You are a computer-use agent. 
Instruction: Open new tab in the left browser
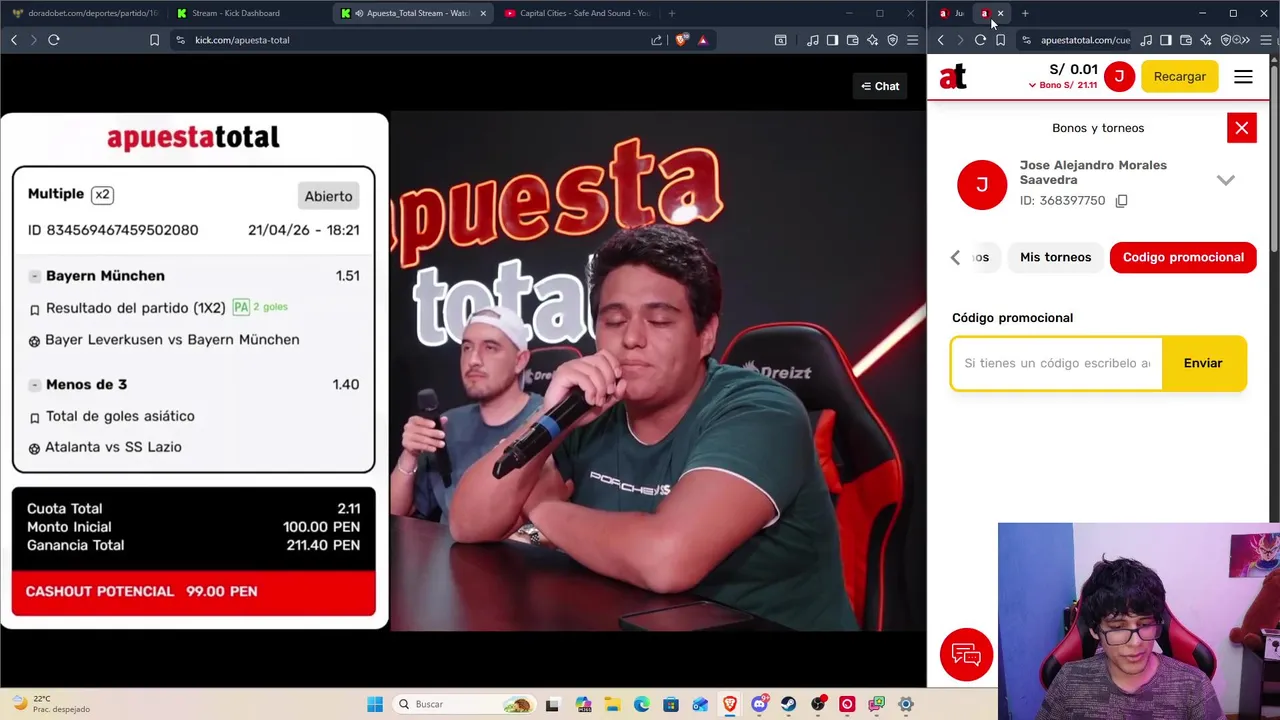671,13
